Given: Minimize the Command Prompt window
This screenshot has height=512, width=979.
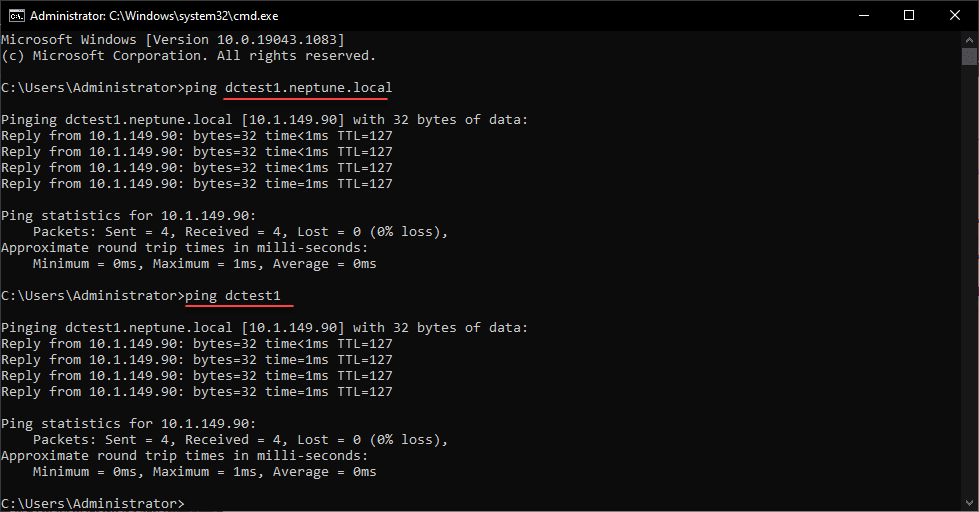Looking at the screenshot, I should 863,15.
